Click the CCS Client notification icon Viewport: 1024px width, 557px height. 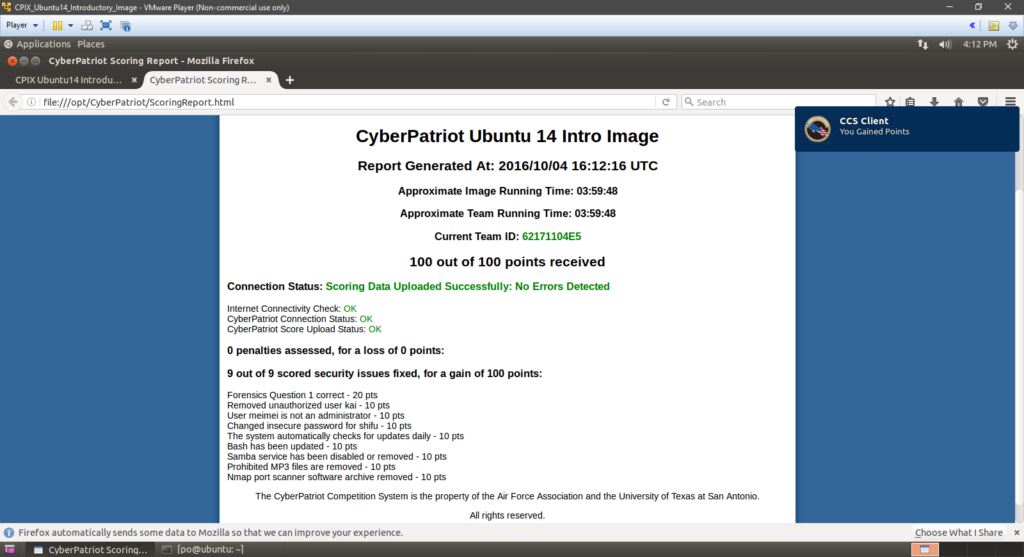coord(818,128)
